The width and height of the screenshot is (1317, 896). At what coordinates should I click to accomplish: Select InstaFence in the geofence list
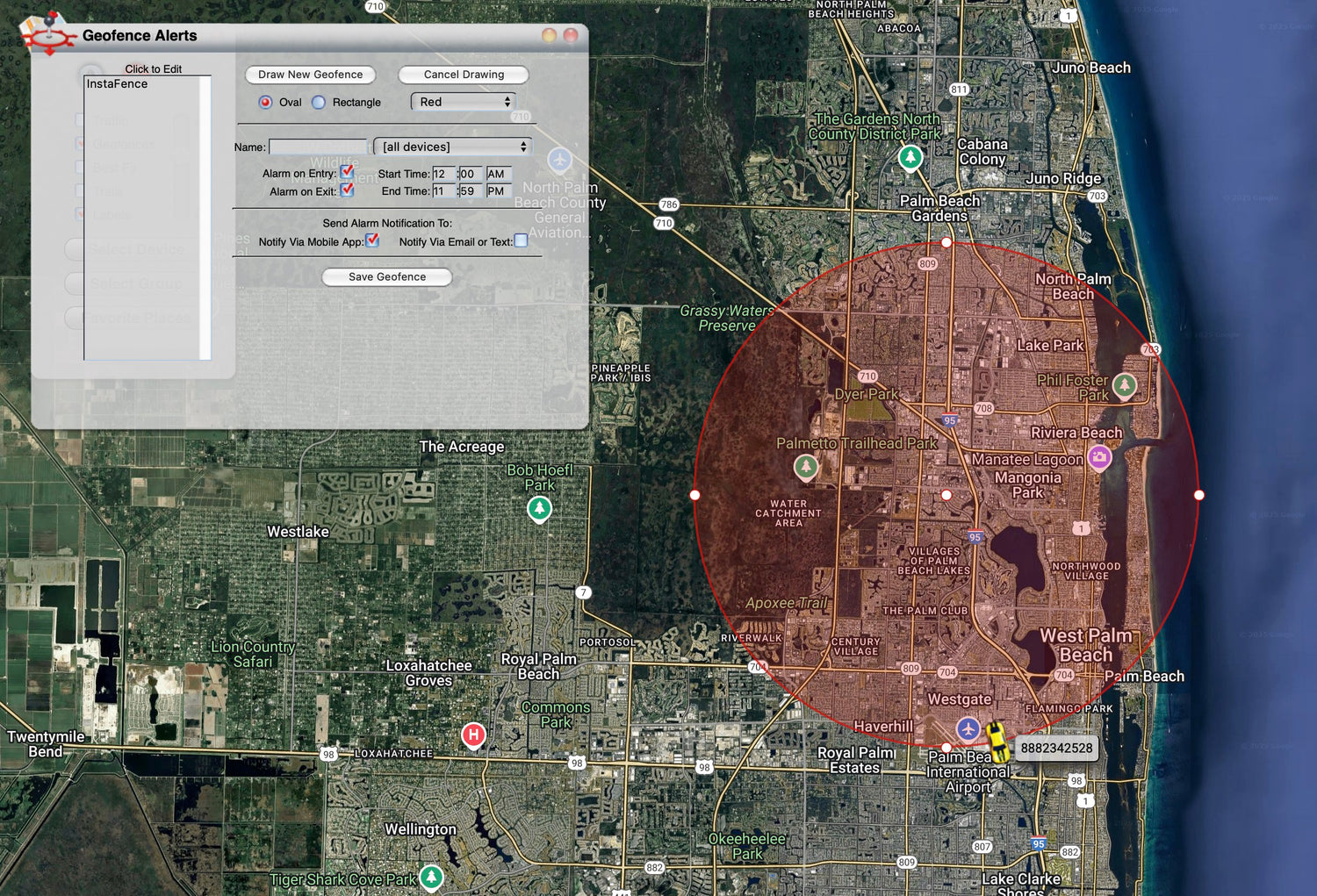tap(118, 84)
